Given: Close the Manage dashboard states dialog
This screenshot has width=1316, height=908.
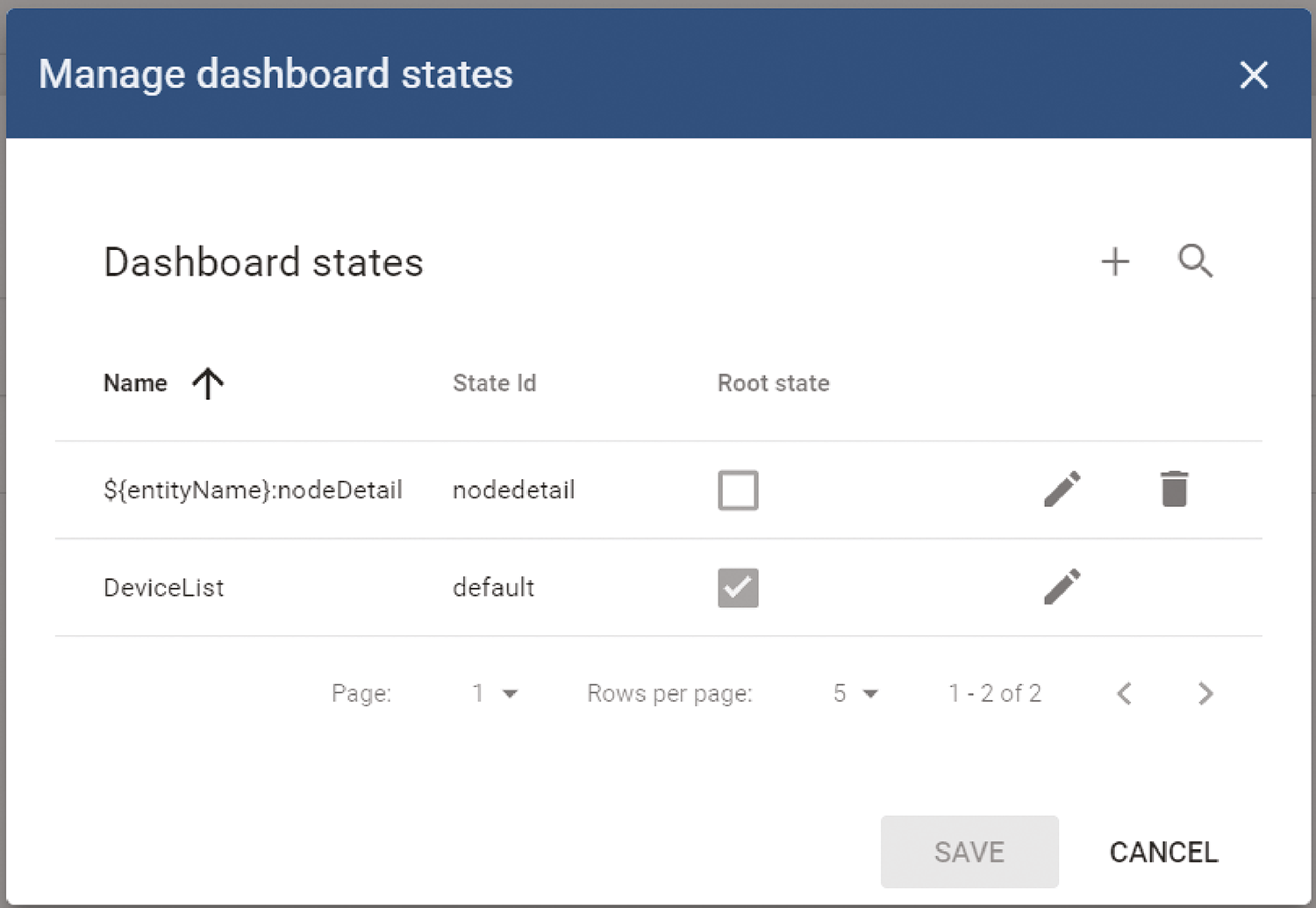Looking at the screenshot, I should point(1254,75).
